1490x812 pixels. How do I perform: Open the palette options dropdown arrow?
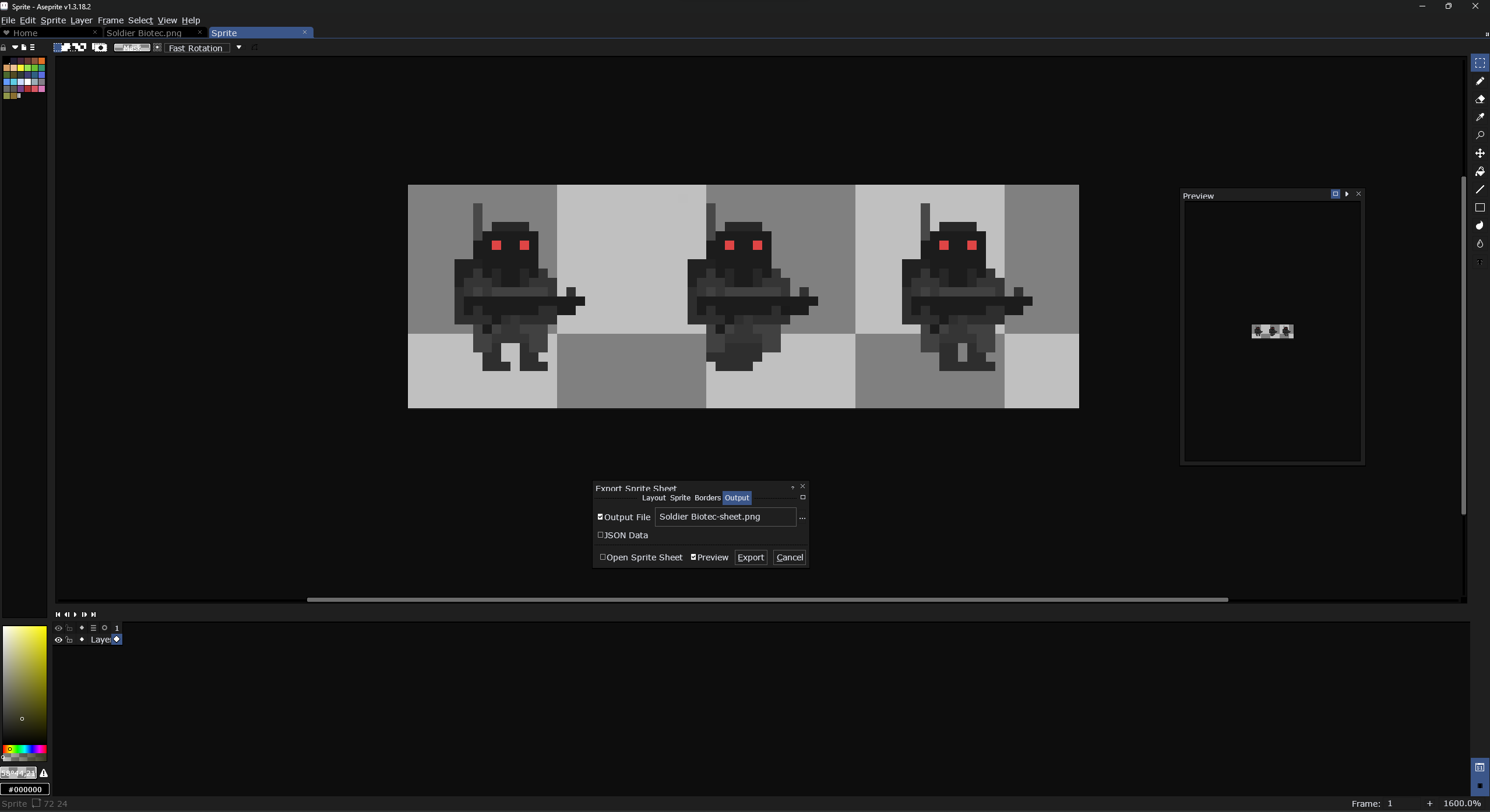15,48
